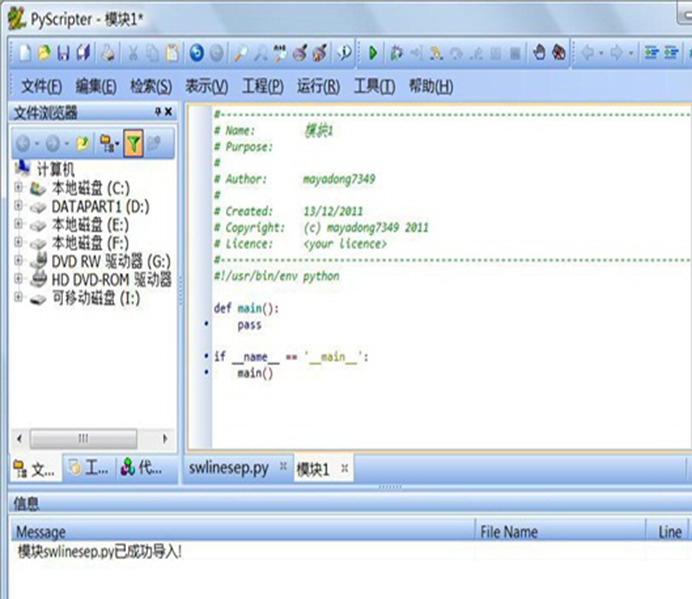Viewport: 692px width, 599px height.
Task: Click the Step Into debugger icon
Action: [x=436, y=53]
